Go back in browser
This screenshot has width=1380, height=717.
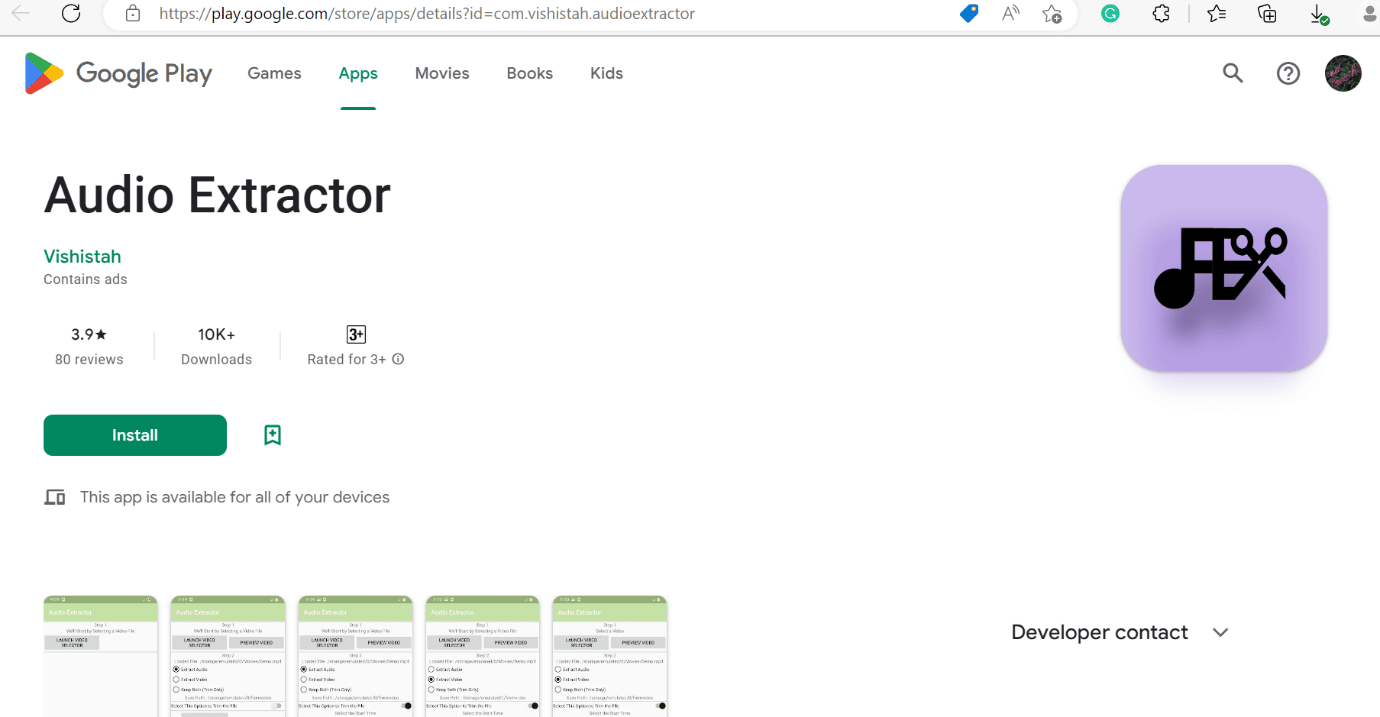pyautogui.click(x=20, y=14)
